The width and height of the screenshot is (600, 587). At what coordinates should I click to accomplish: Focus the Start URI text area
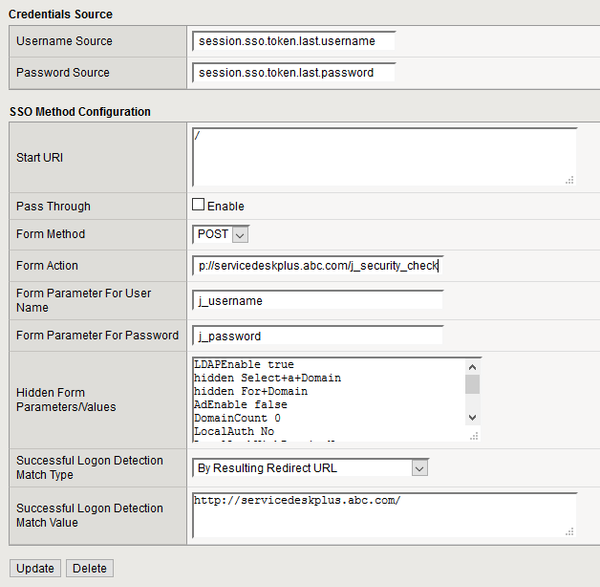pos(384,157)
